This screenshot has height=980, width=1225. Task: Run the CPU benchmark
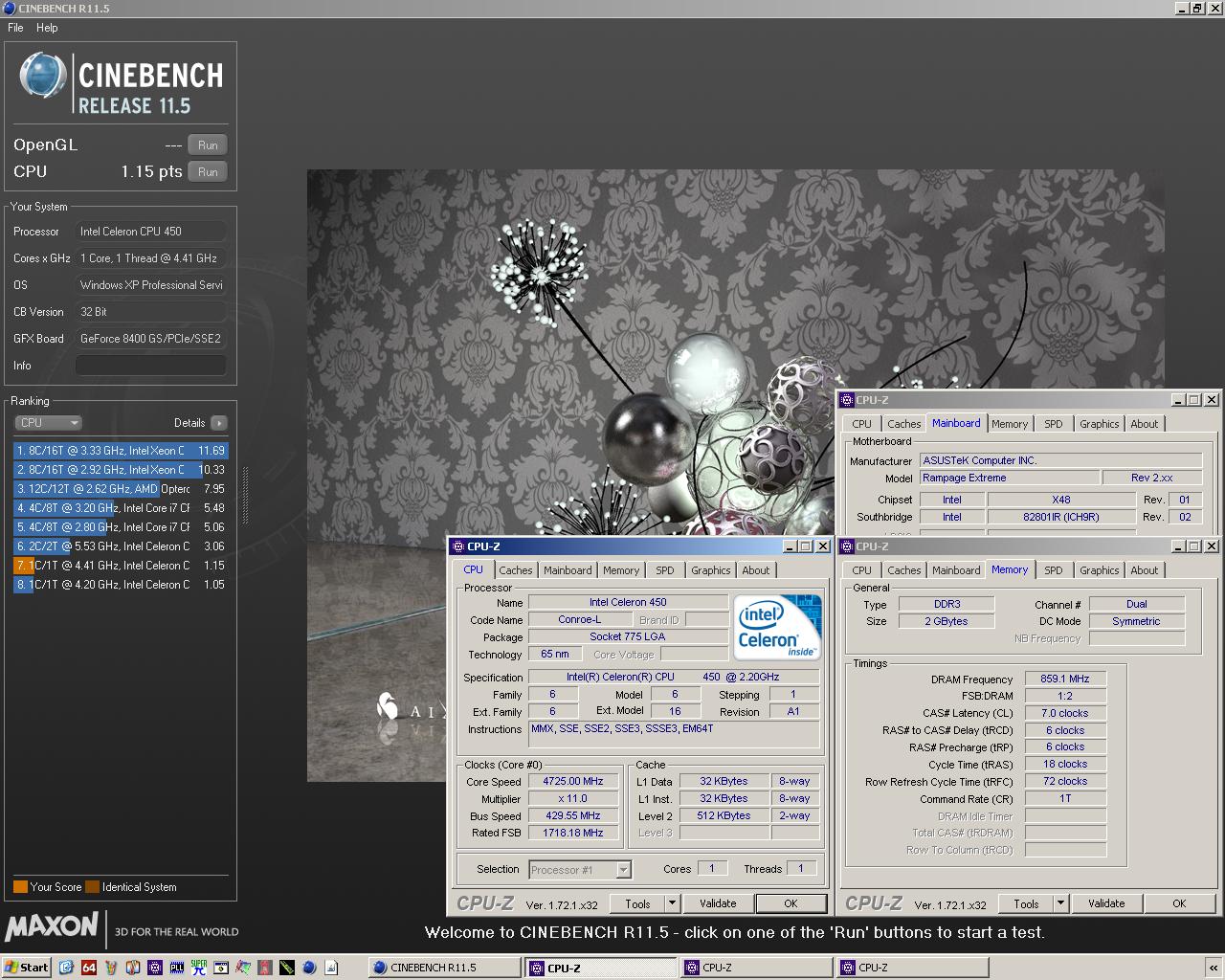(x=208, y=171)
